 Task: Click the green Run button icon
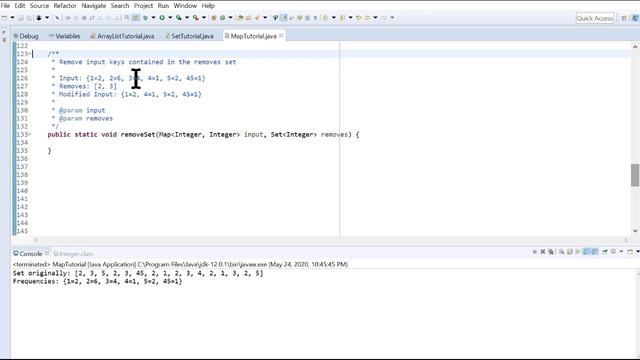[162, 18]
